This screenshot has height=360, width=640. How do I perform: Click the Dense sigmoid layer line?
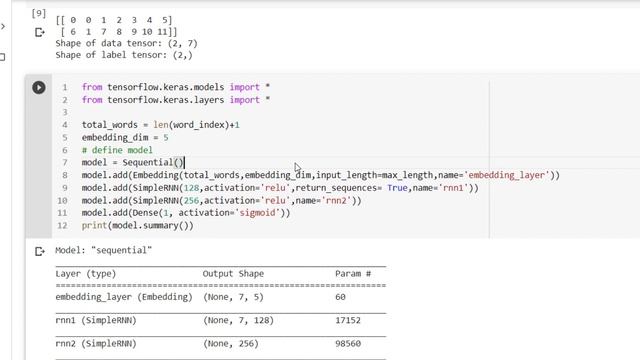click(x=186, y=213)
